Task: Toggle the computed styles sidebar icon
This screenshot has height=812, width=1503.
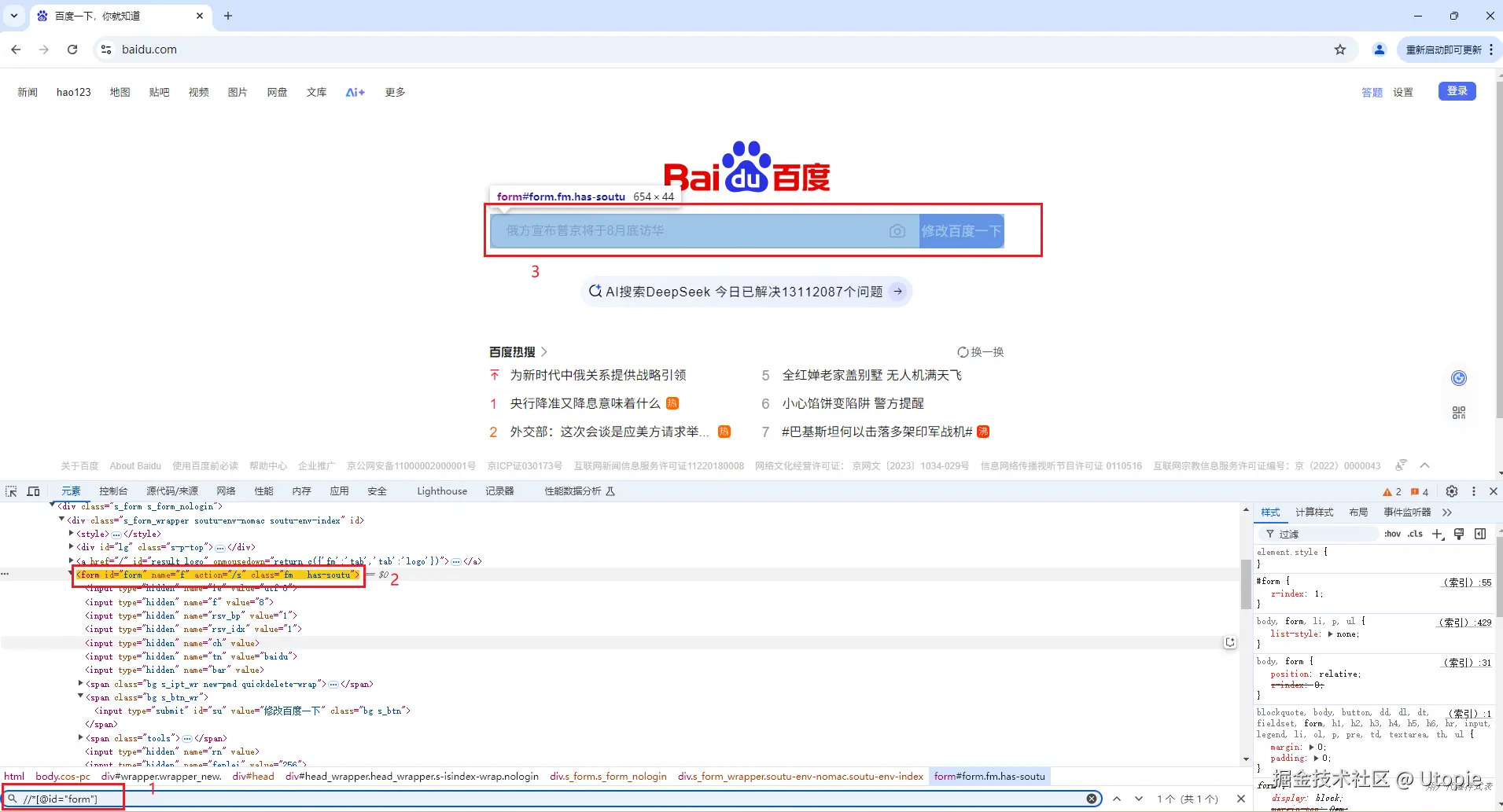Action: point(1480,534)
